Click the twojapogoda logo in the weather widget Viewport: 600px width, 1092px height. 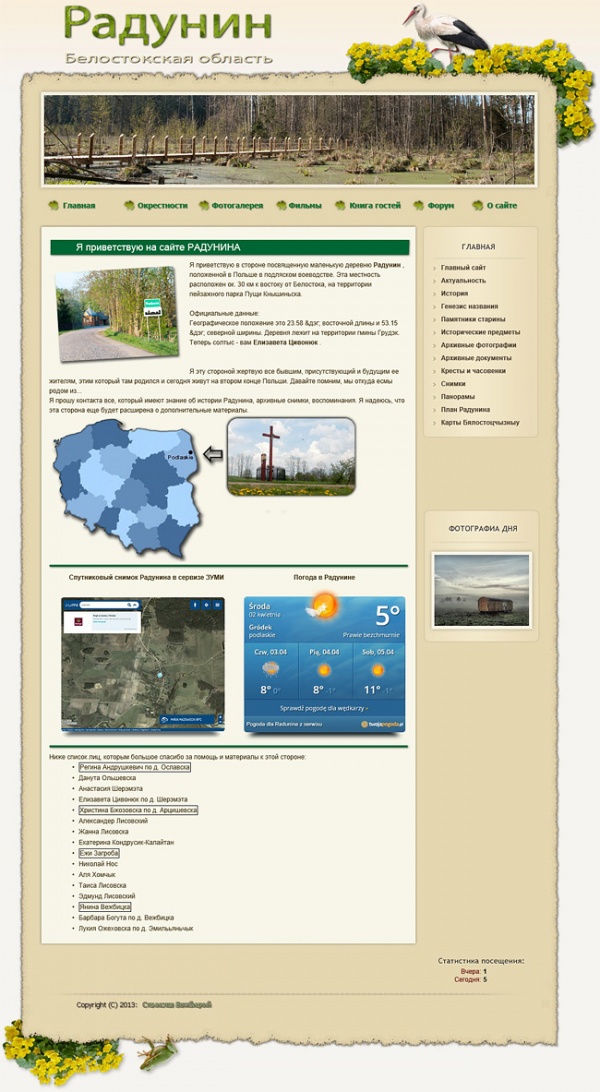[382, 723]
